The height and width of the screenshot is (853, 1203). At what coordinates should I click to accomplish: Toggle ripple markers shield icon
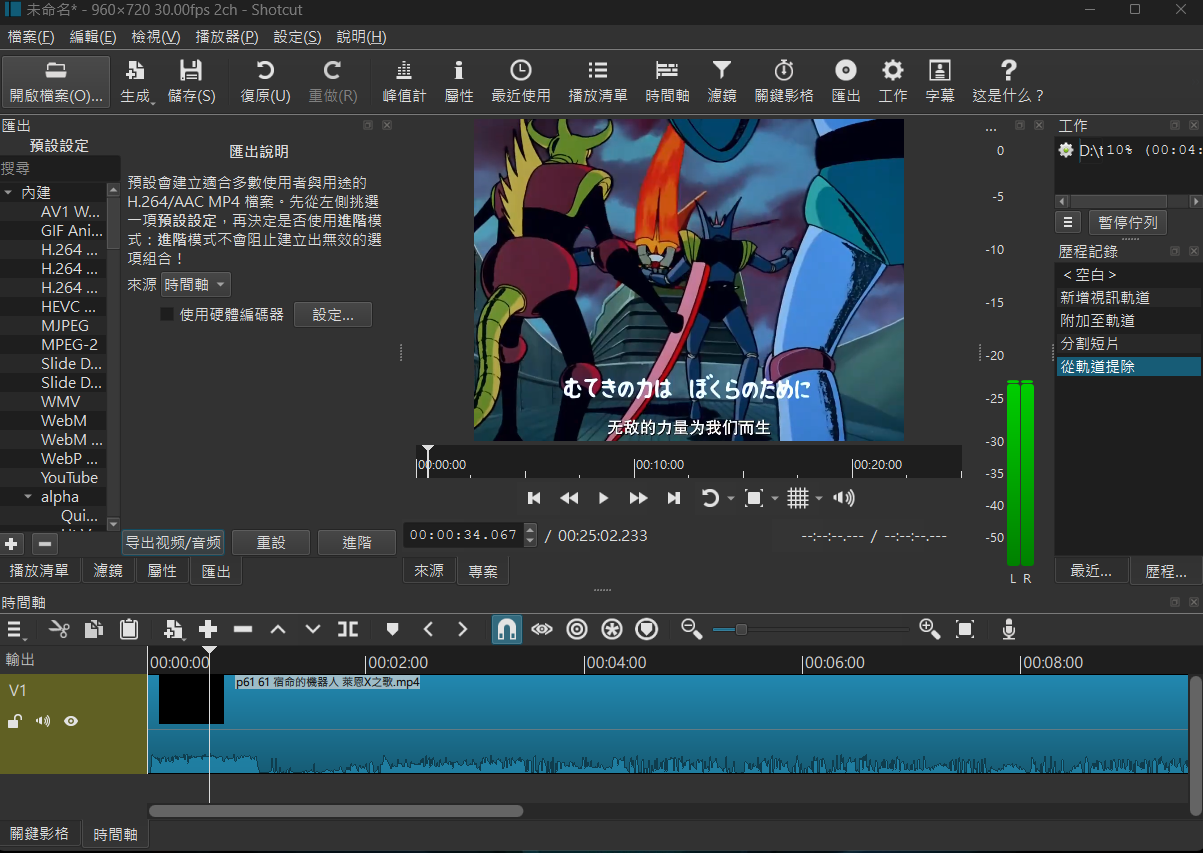[647, 629]
